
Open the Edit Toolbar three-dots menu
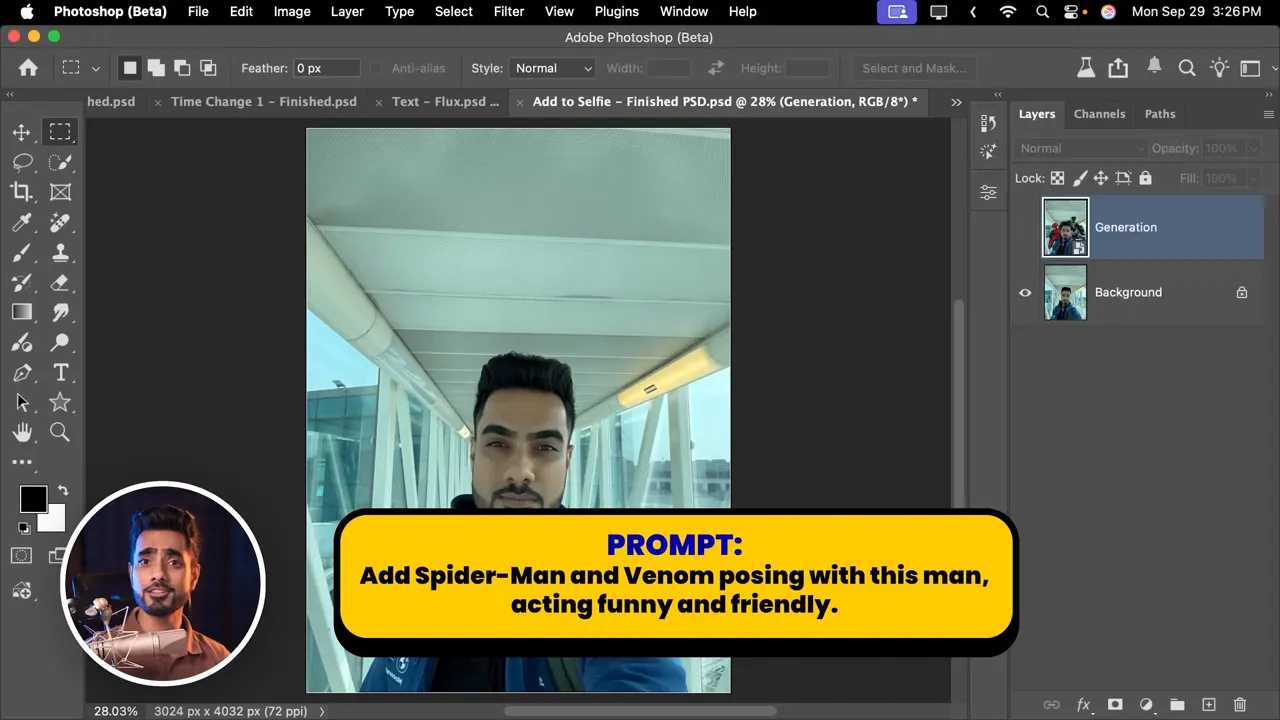(x=21, y=462)
